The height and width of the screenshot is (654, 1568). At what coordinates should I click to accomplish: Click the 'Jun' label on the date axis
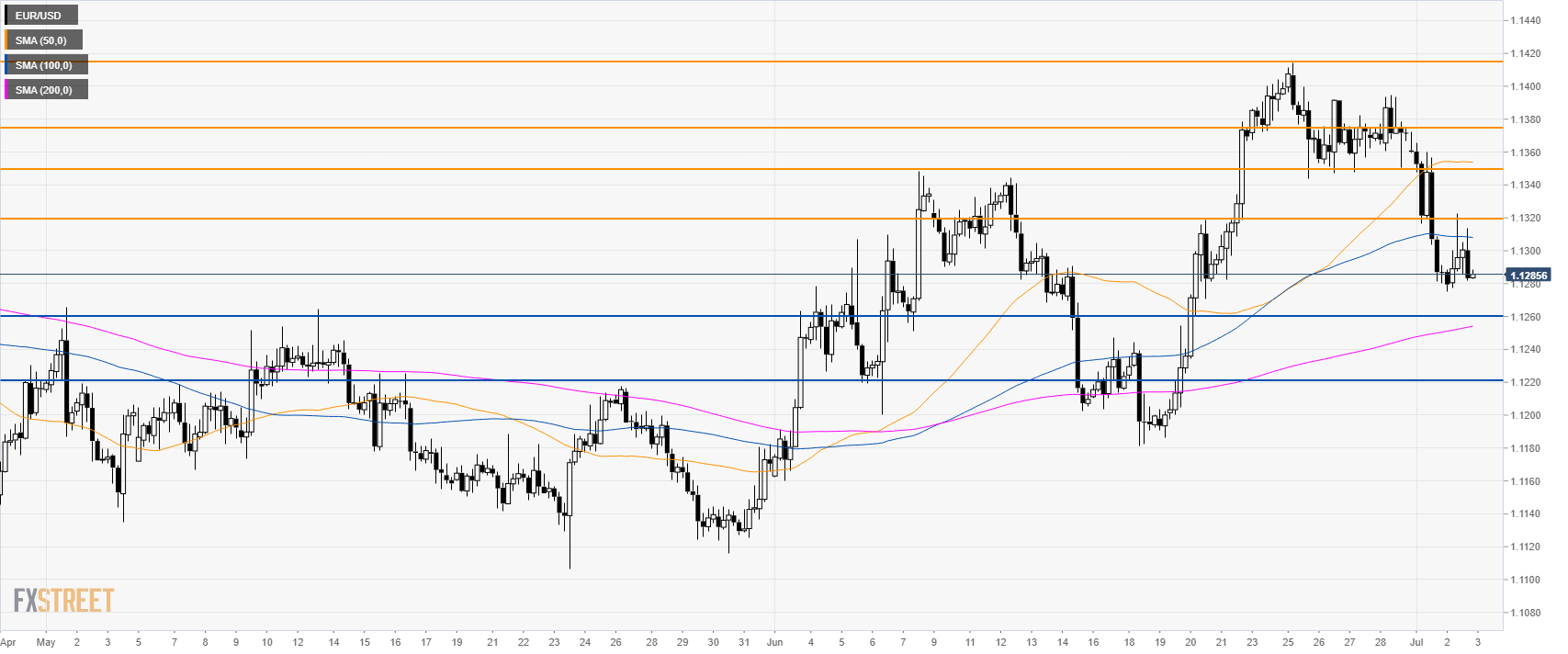(774, 642)
